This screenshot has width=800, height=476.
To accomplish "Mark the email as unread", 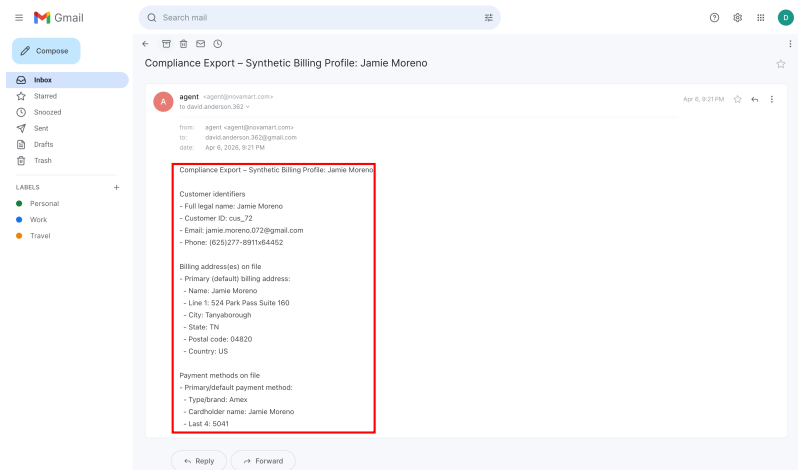I will pyautogui.click(x=201, y=44).
